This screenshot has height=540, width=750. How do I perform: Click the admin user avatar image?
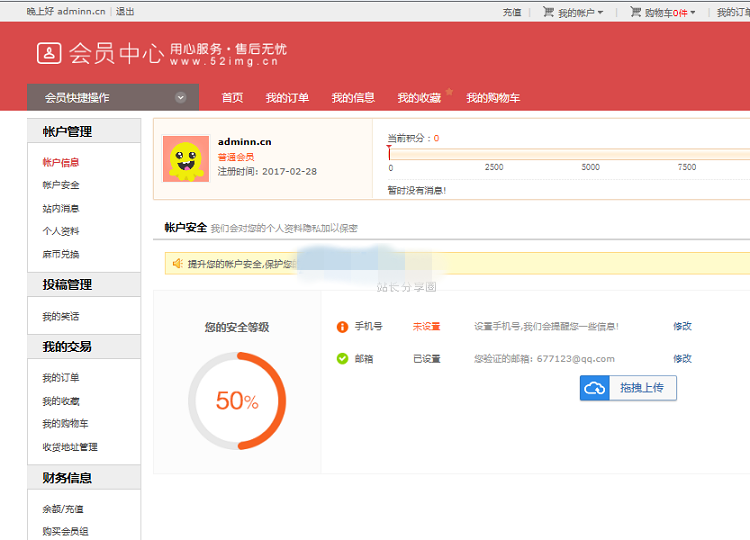pyautogui.click(x=186, y=159)
